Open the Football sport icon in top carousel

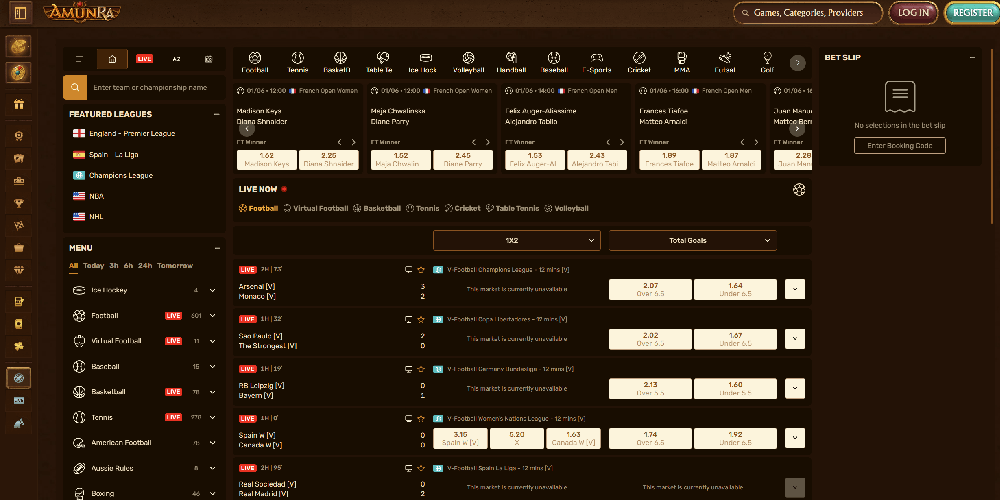254,62
